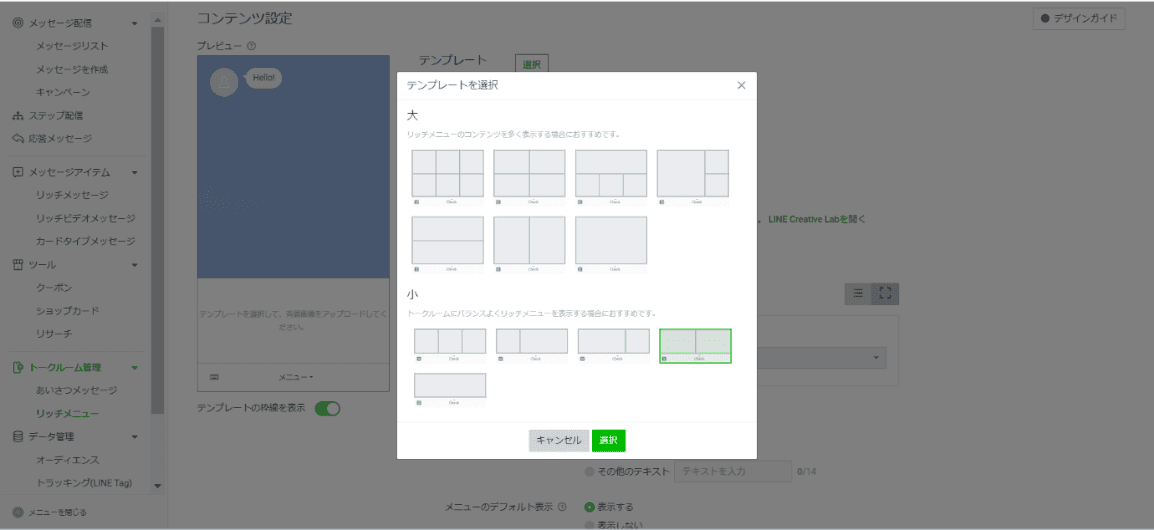Open リッチメッセージ in the sidebar

point(72,195)
